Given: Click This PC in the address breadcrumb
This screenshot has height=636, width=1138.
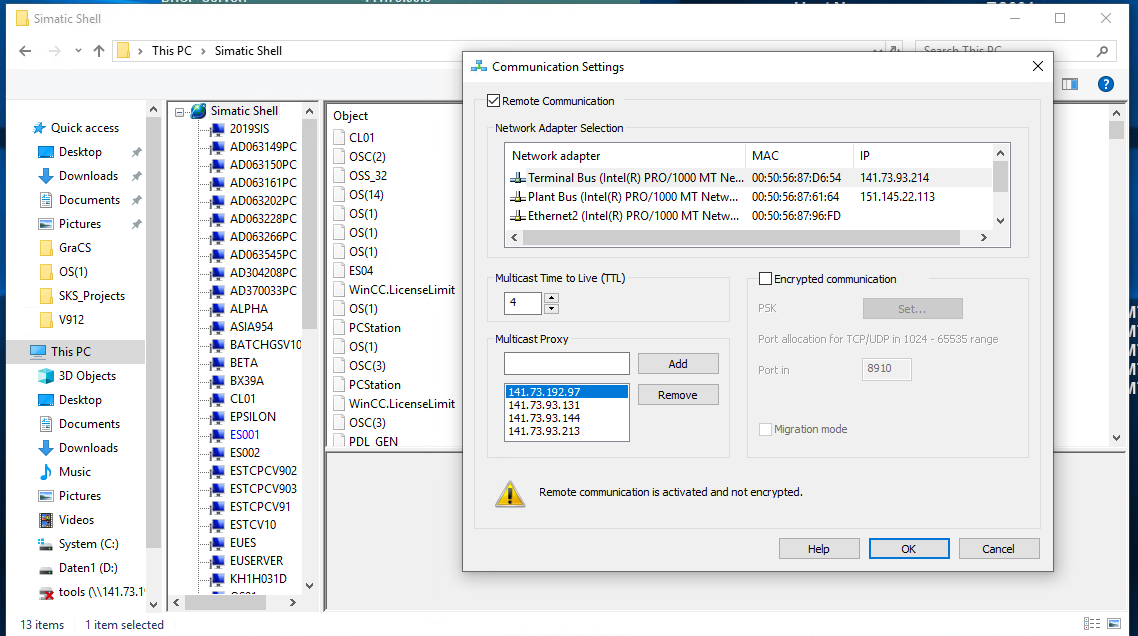Looking at the screenshot, I should pyautogui.click(x=172, y=51).
